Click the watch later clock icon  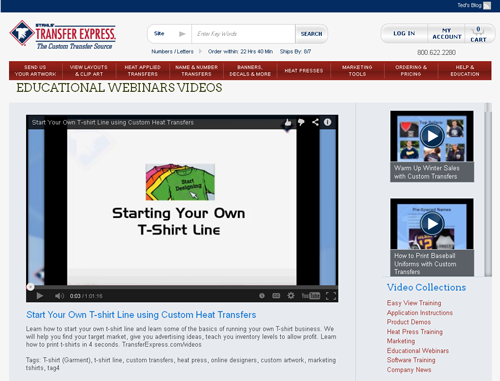click(262, 296)
